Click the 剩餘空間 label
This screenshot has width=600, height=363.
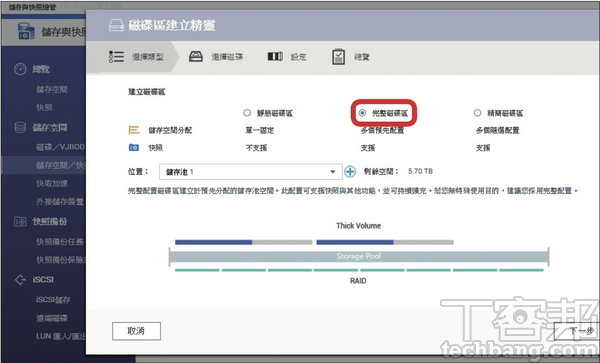point(381,171)
